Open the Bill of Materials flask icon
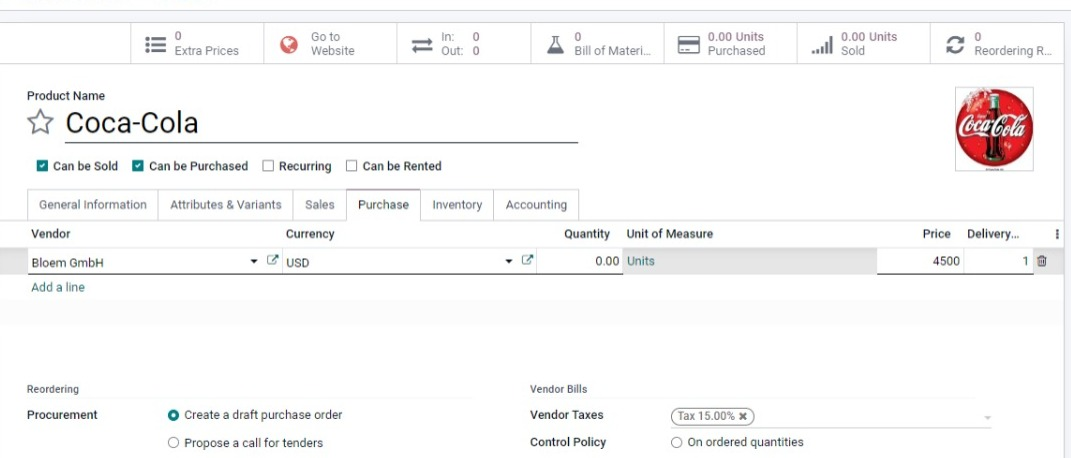Image resolution: width=1071 pixels, height=458 pixels. (556, 45)
